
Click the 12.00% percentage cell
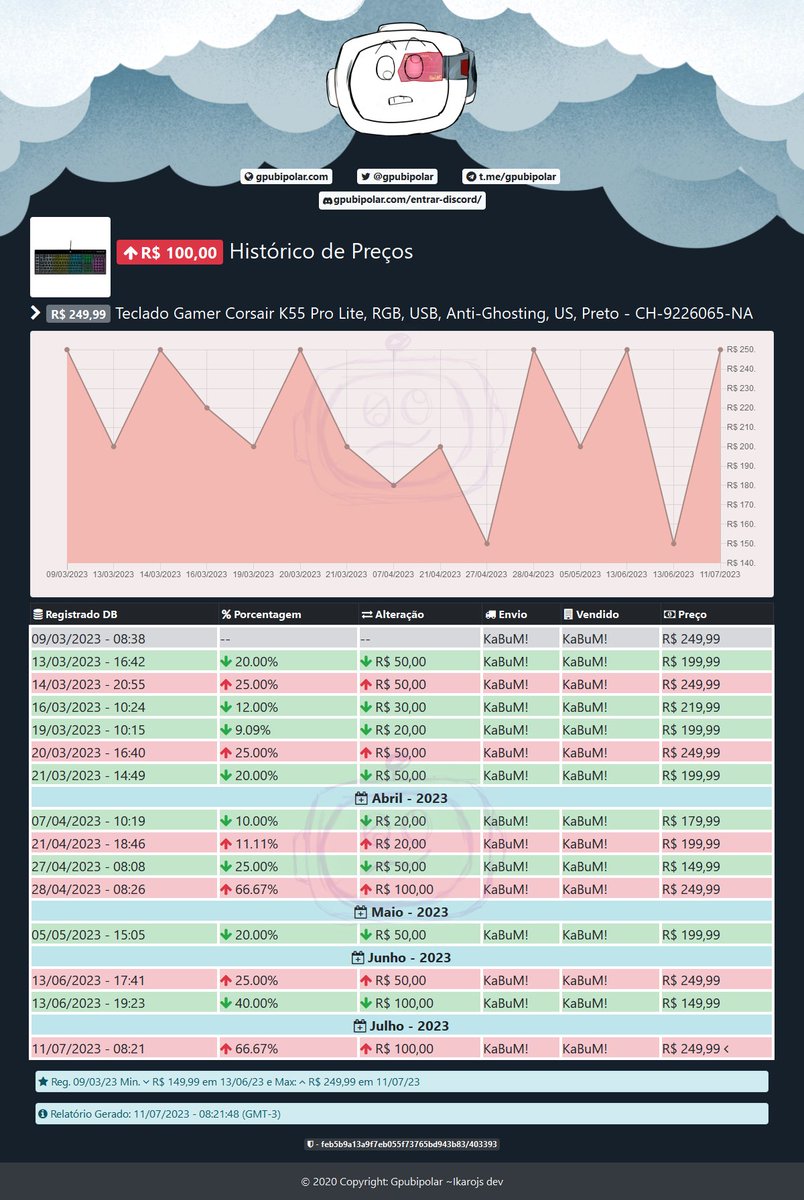pos(287,707)
